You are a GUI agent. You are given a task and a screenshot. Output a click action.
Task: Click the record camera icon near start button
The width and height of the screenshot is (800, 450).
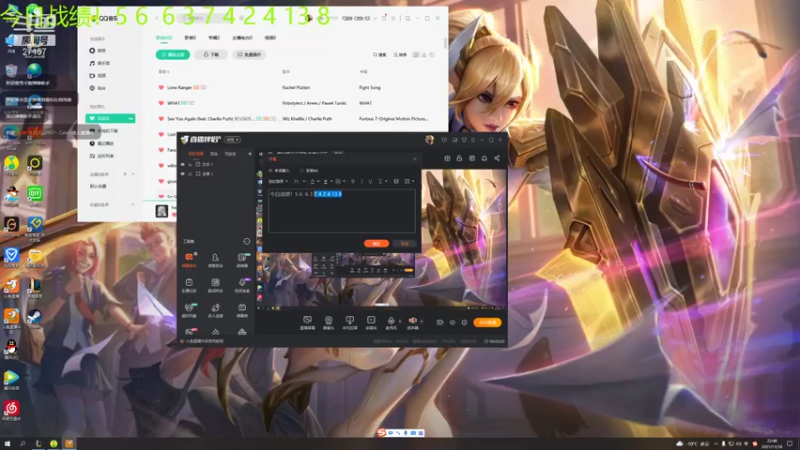pos(440,322)
